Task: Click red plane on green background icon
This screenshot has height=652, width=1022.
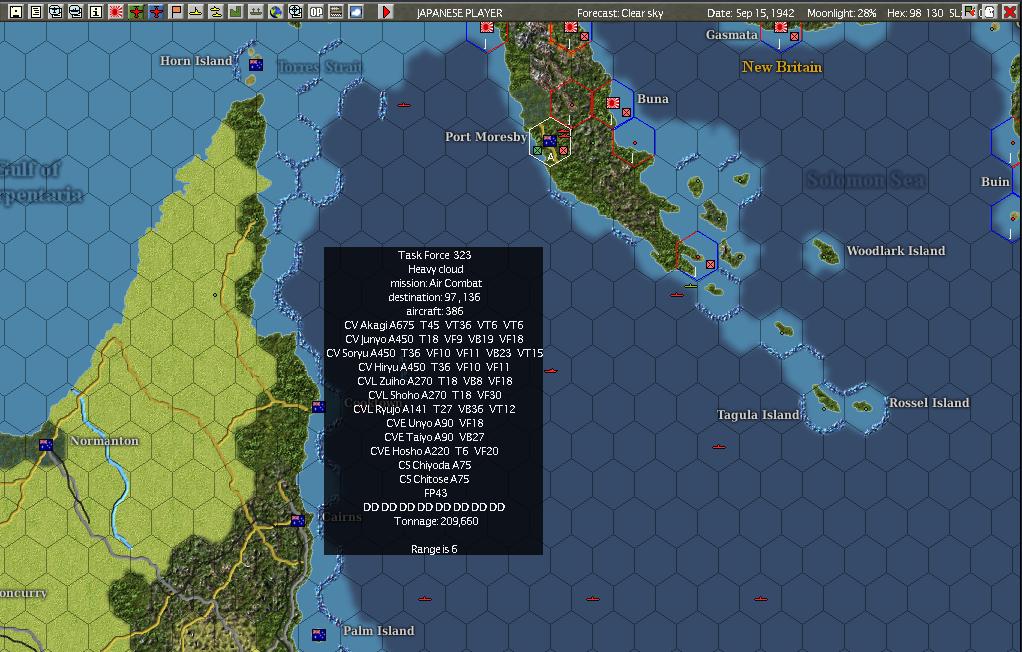Action: [136, 11]
